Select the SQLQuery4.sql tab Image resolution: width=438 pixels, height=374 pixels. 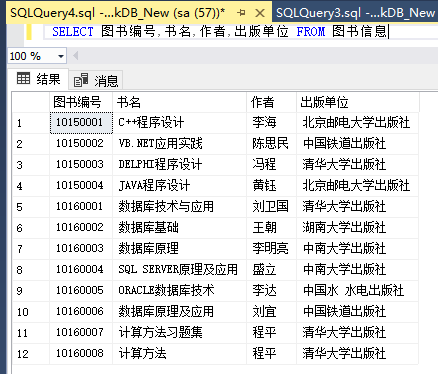tap(118, 13)
